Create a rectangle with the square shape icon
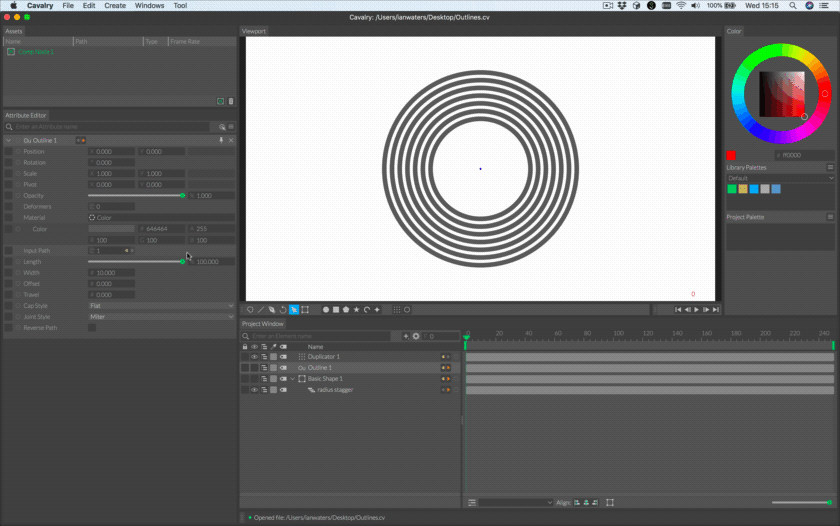The width and height of the screenshot is (840, 526). pyautogui.click(x=336, y=310)
